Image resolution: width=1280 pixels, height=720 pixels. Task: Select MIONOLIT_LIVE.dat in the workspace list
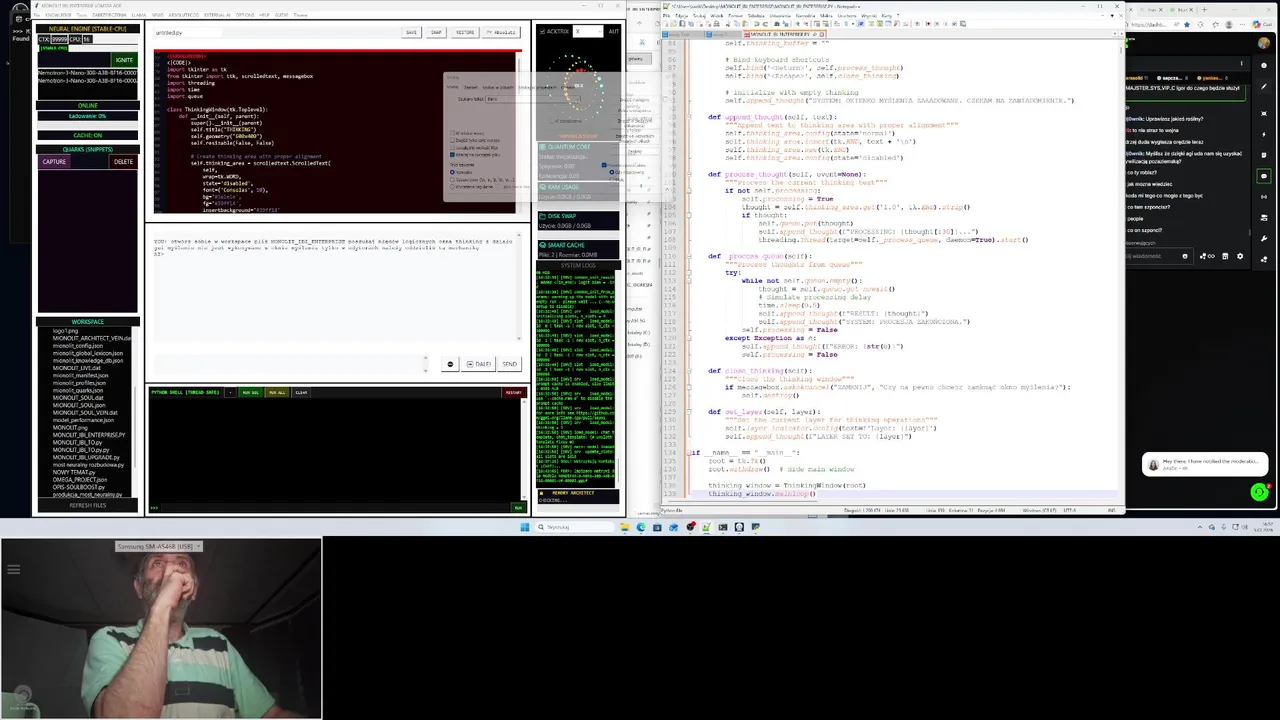click(77, 368)
